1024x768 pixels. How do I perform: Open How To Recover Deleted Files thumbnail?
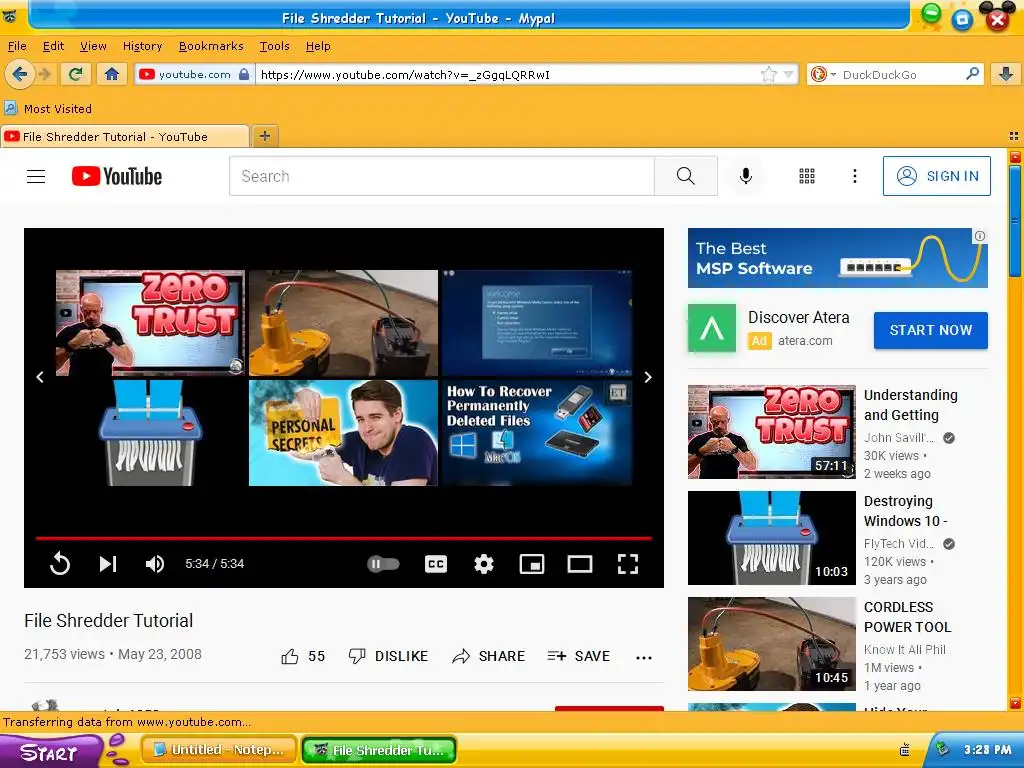click(537, 433)
